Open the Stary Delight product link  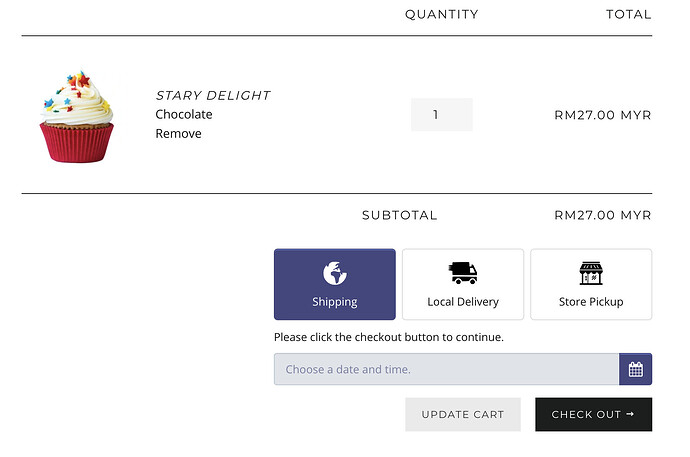[213, 96]
